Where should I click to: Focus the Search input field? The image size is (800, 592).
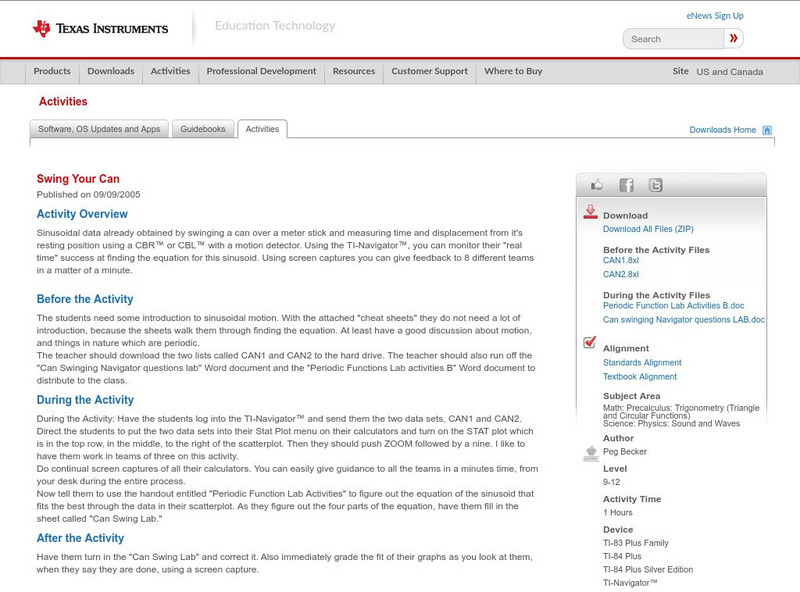tap(673, 39)
